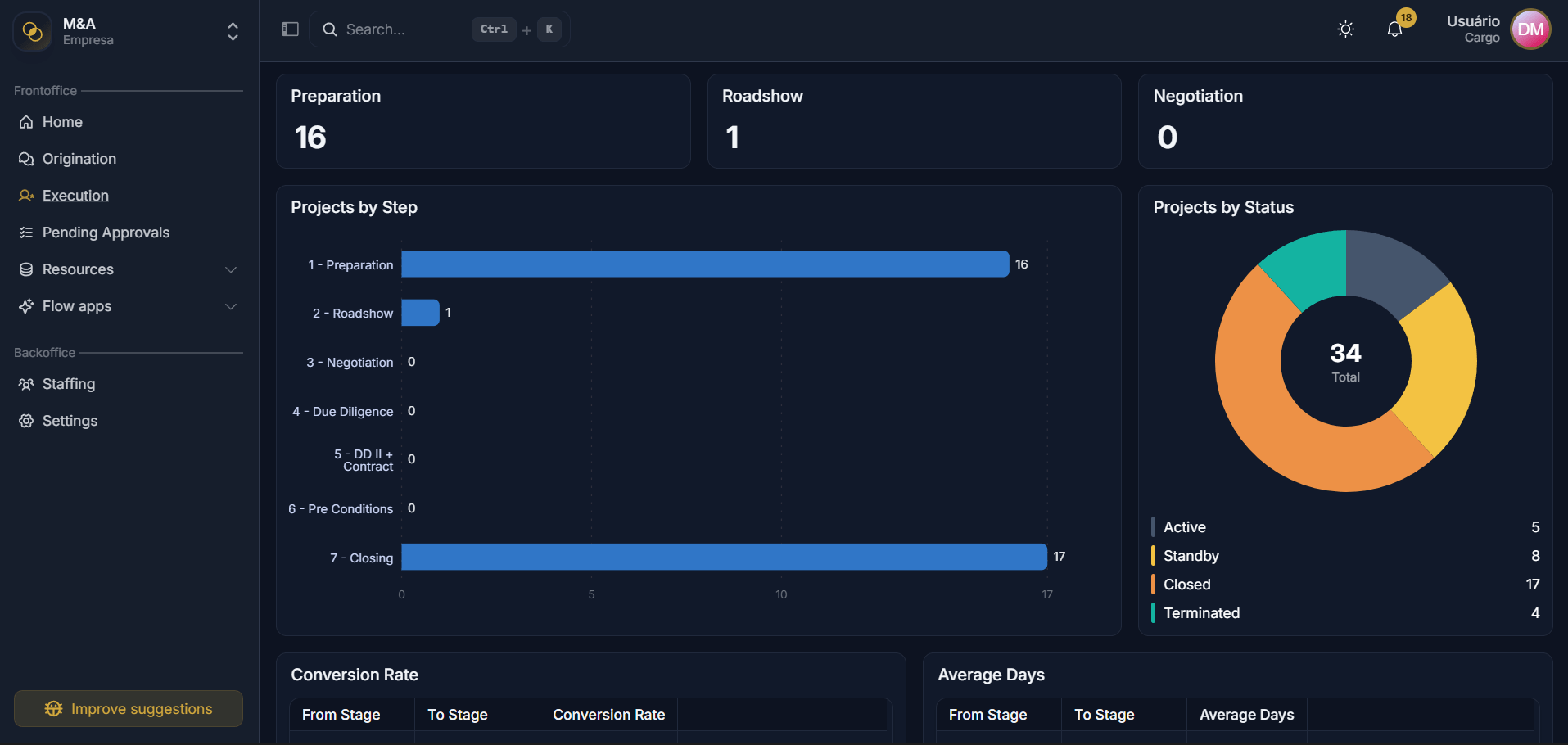
Task: Click the M&A company logo icon
Action: (x=33, y=32)
